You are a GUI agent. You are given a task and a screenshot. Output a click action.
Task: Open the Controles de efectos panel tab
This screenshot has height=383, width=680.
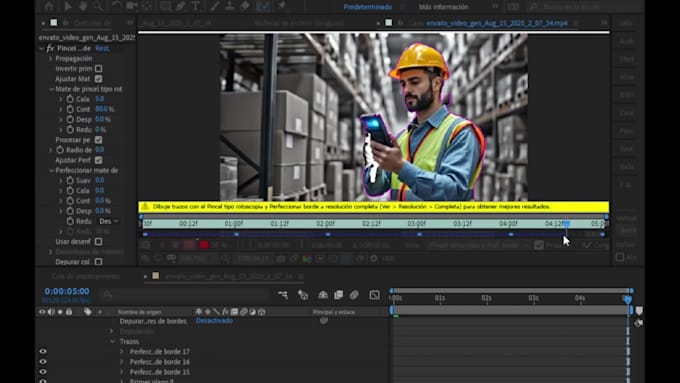(92, 23)
